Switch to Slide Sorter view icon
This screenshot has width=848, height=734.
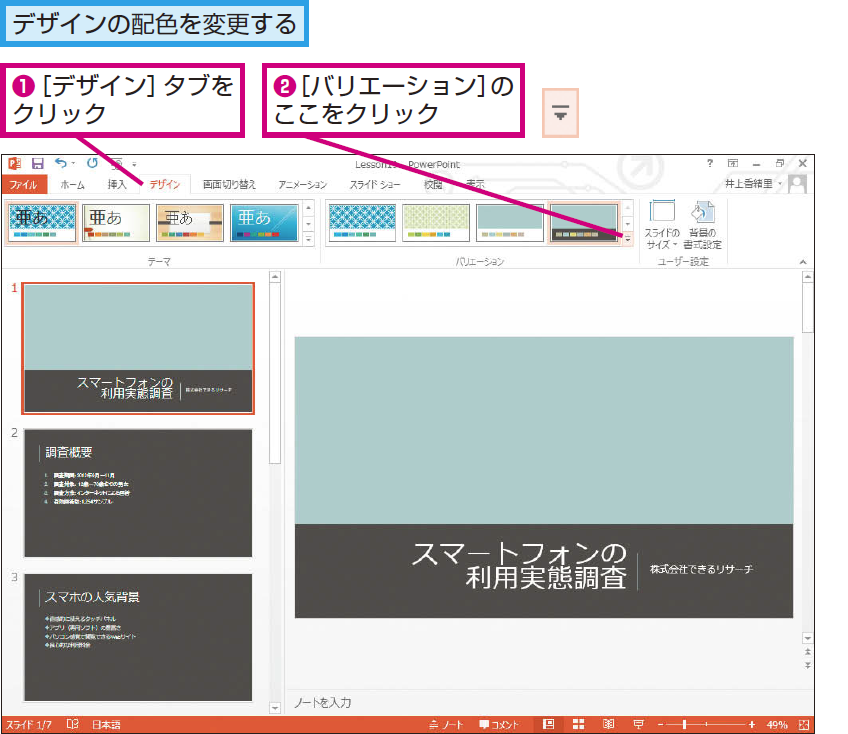[578, 724]
